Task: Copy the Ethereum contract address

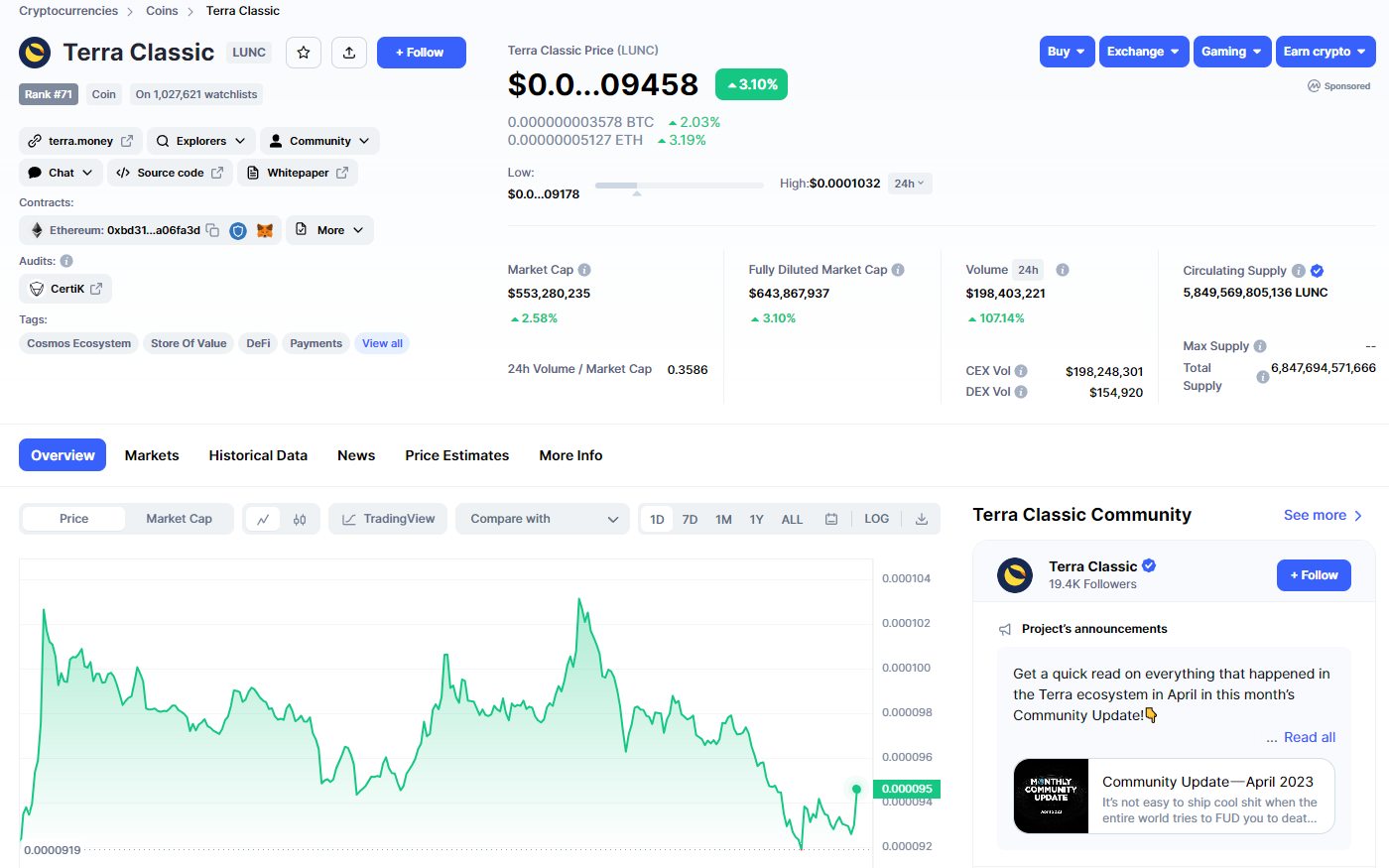Action: coord(212,230)
